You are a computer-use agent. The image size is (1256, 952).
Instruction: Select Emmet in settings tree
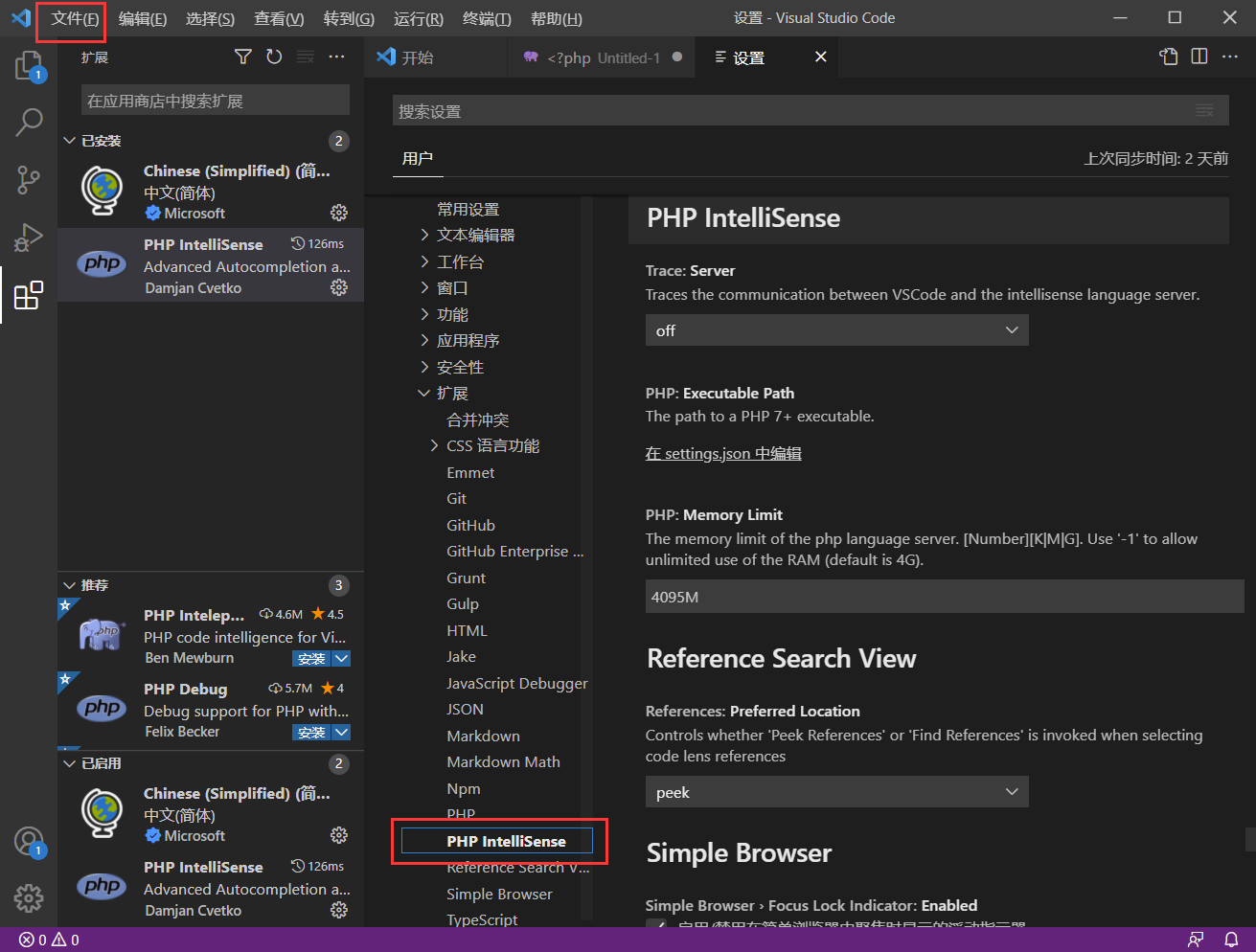(x=470, y=472)
